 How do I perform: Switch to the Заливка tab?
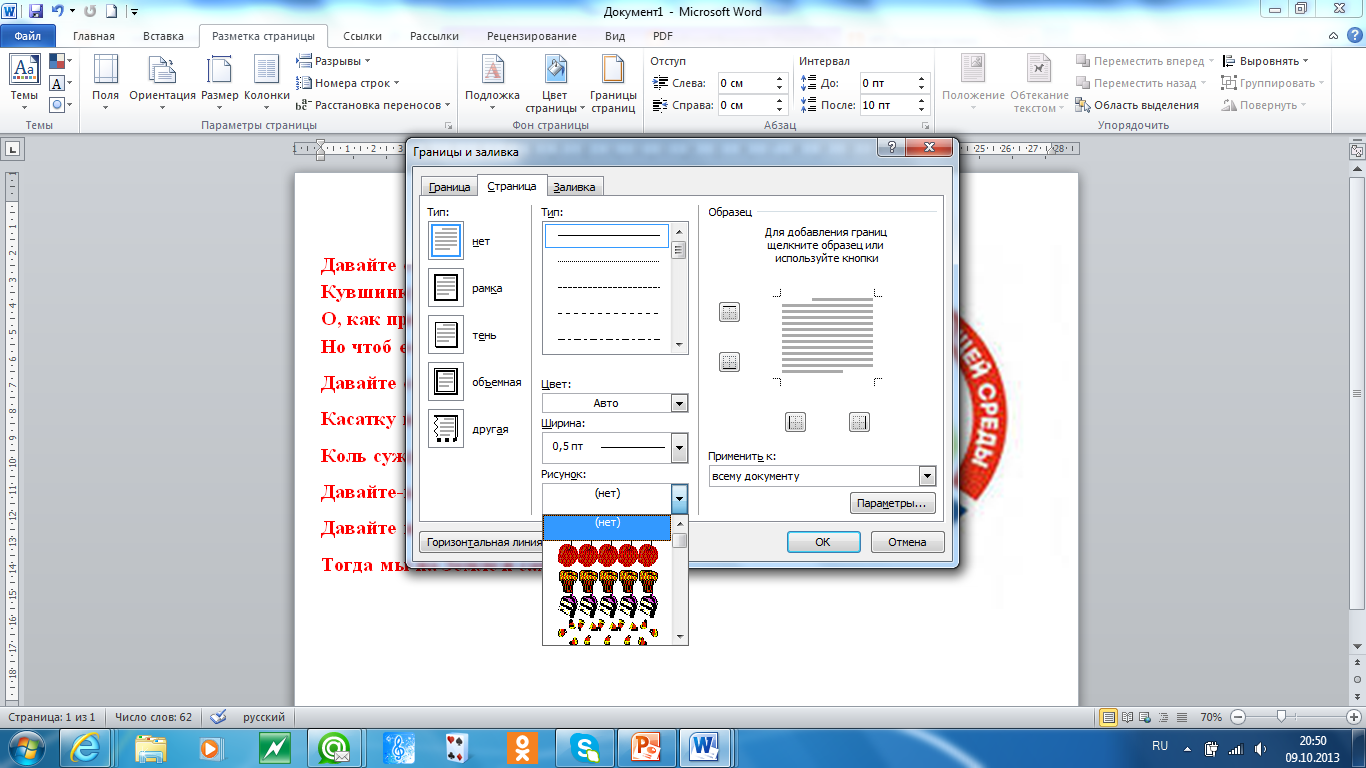(x=574, y=187)
